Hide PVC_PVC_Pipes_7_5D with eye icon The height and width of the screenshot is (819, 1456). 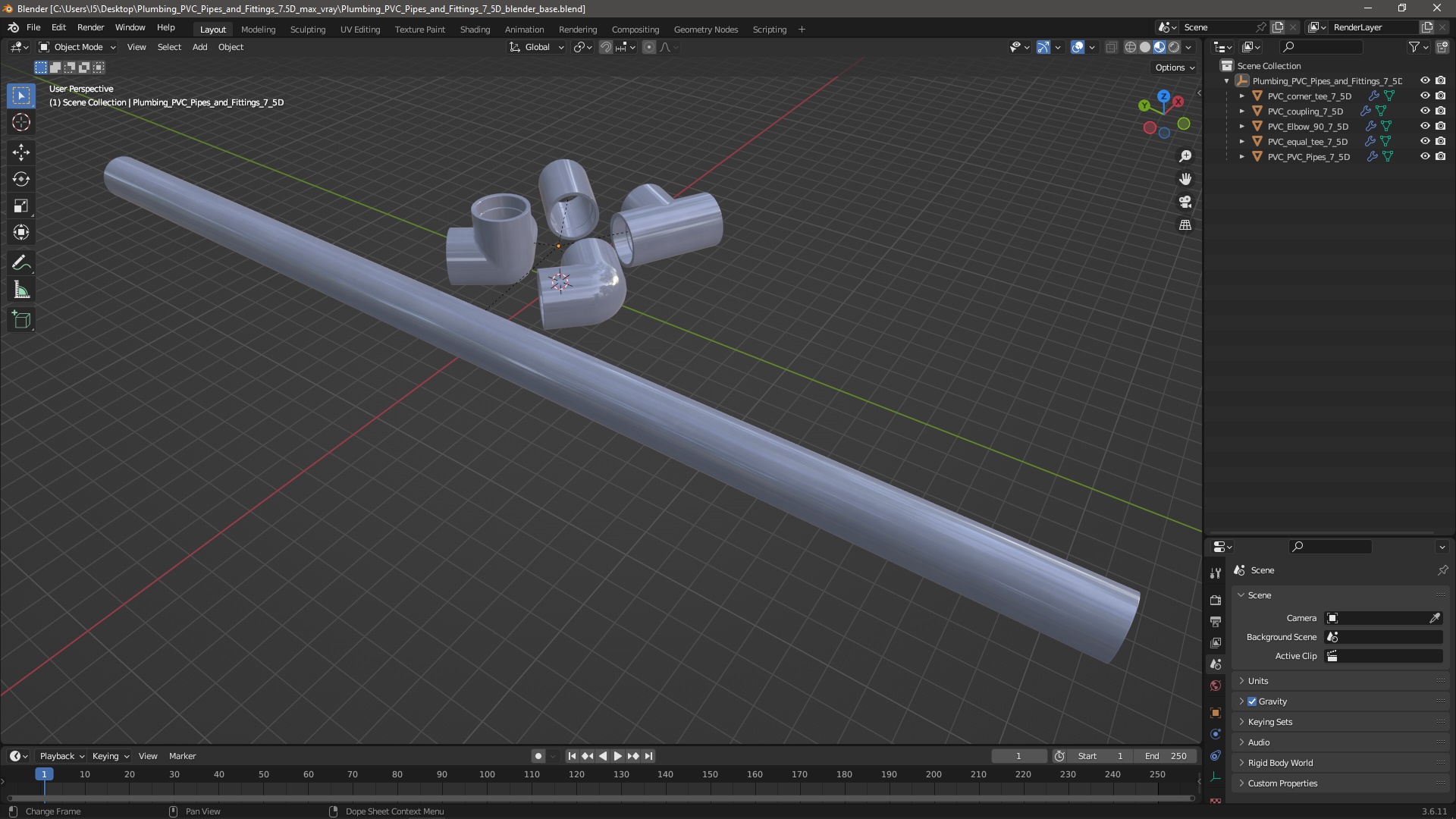1425,157
